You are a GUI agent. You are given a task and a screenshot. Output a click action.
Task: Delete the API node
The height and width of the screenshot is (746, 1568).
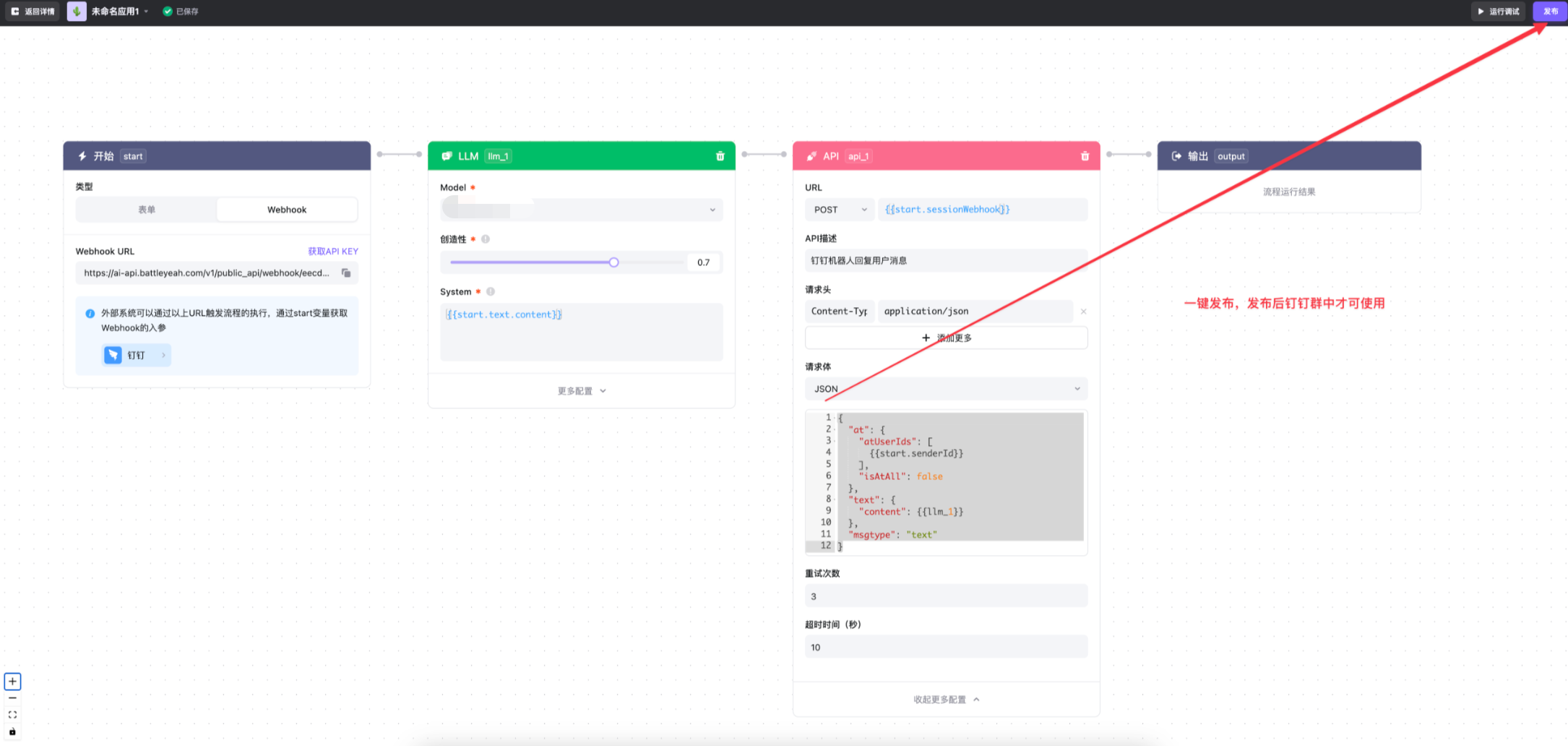pyautogui.click(x=1085, y=156)
